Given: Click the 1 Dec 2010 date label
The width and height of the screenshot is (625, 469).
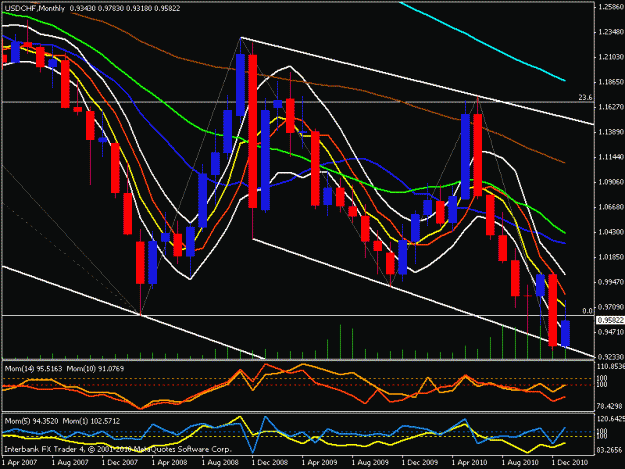Looking at the screenshot, I should [570, 463].
